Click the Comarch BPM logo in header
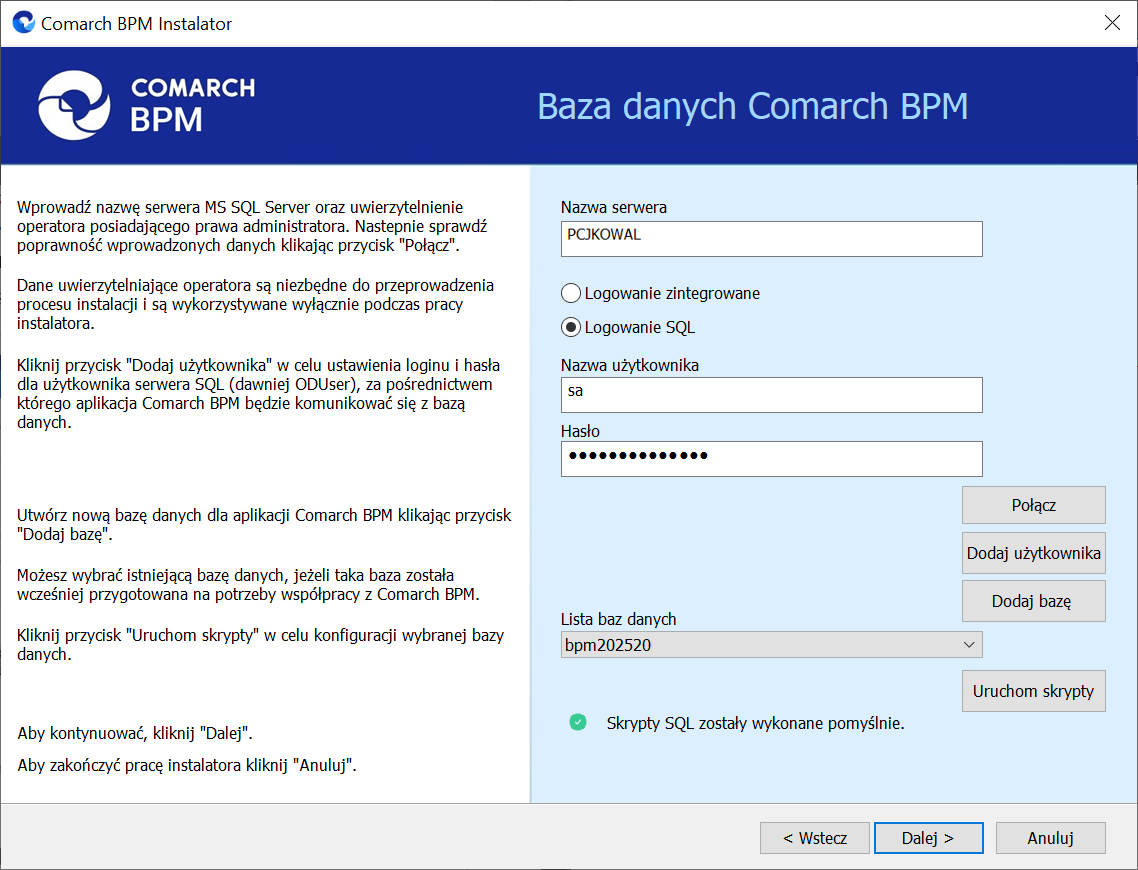Viewport: 1138px width, 870px height. 147,105
